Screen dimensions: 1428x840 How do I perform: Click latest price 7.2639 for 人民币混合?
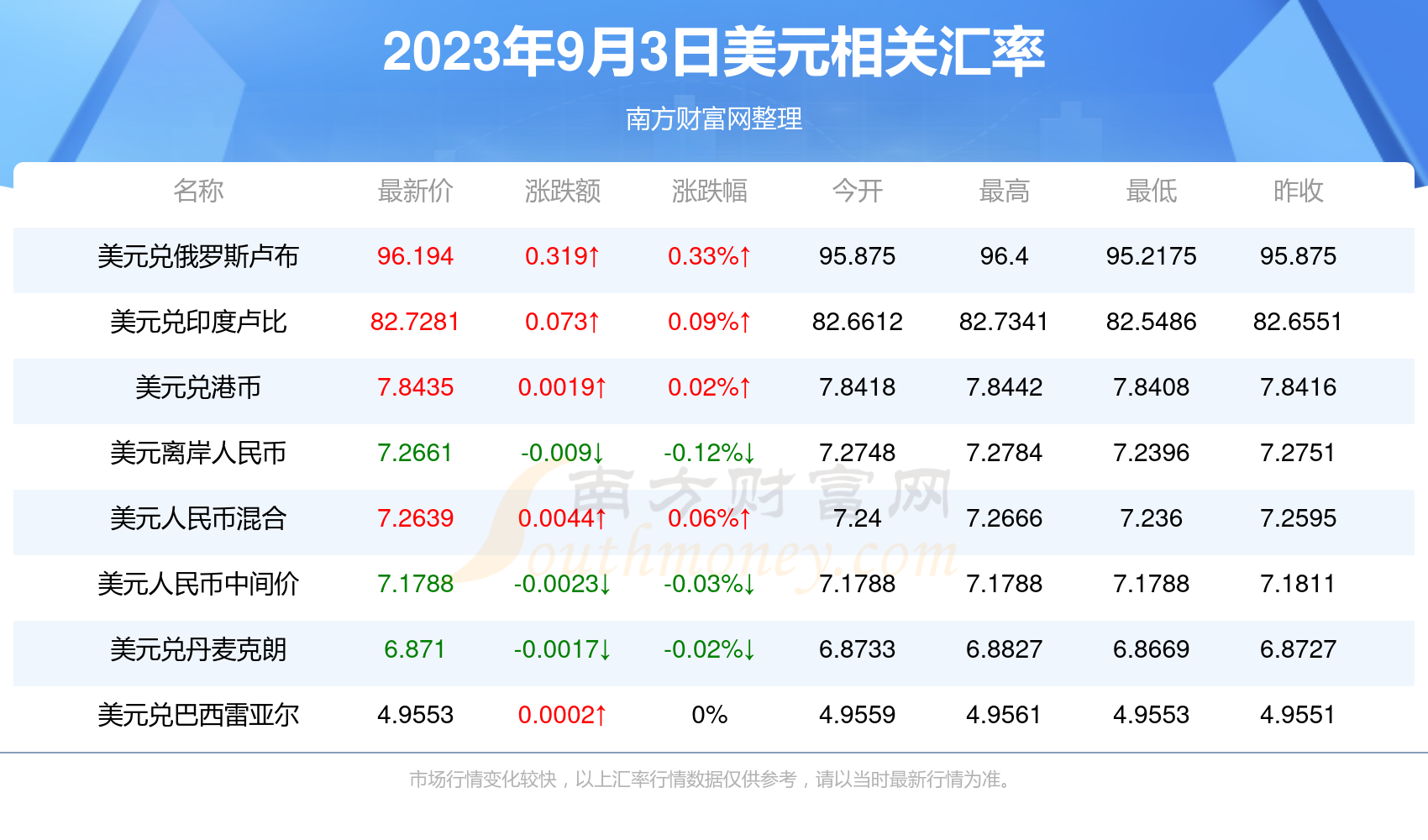tap(415, 518)
